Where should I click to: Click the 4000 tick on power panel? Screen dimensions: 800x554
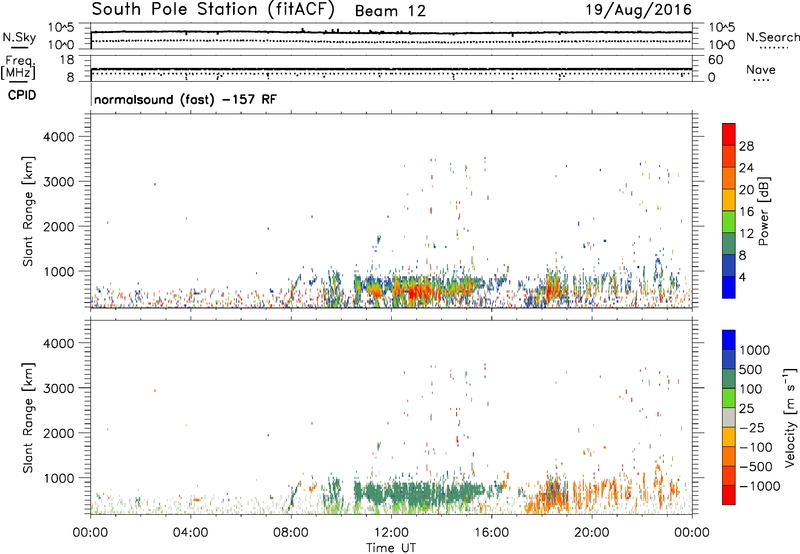tap(59, 137)
